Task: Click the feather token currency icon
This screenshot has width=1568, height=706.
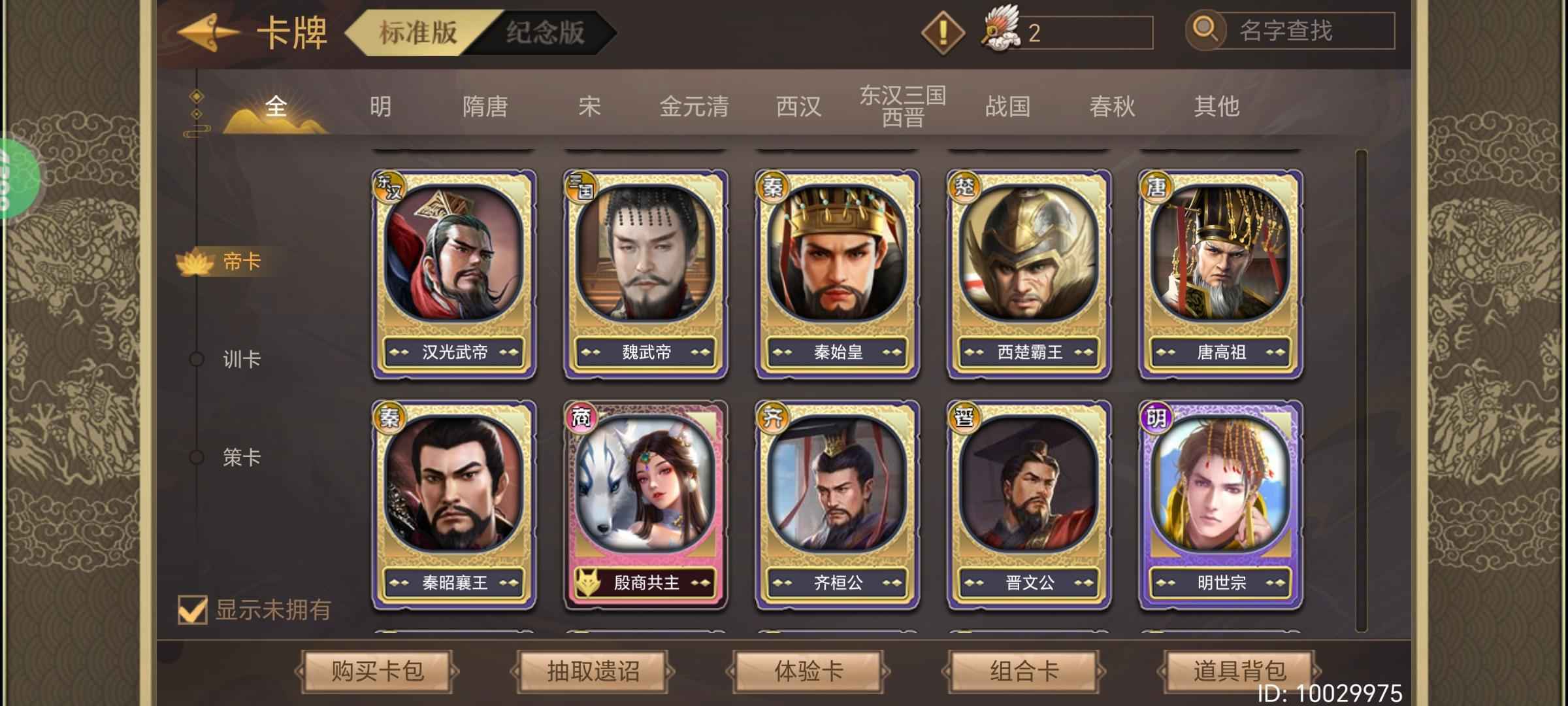Action: point(1000,31)
